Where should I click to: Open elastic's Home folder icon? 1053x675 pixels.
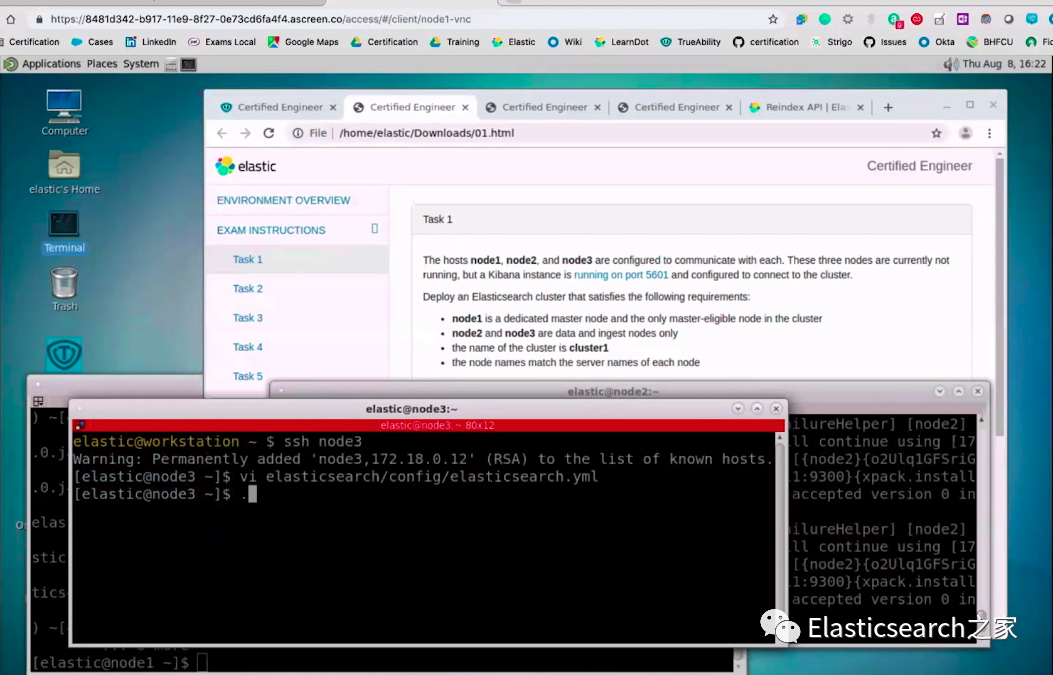[x=64, y=171]
